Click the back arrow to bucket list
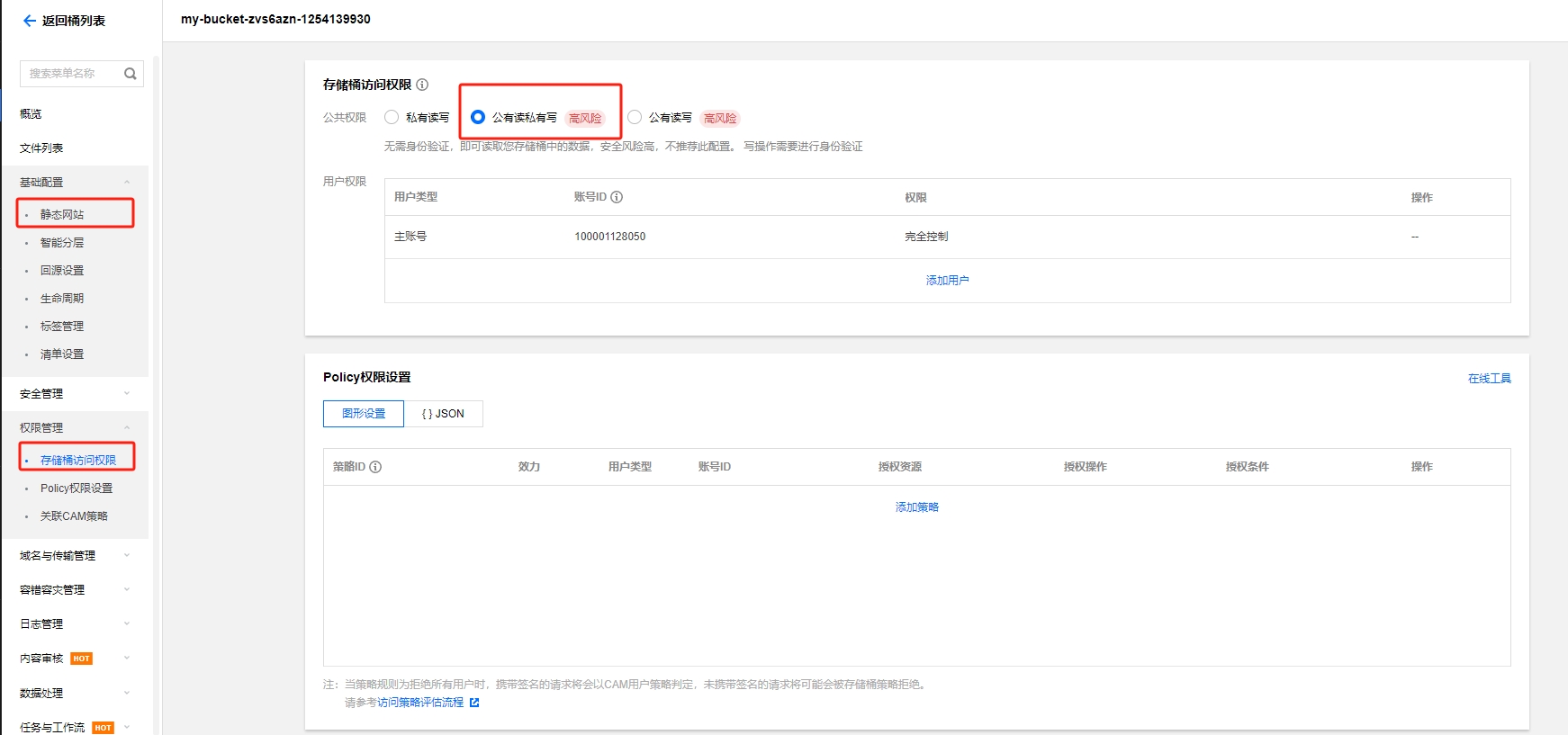The image size is (1568, 735). click(30, 21)
